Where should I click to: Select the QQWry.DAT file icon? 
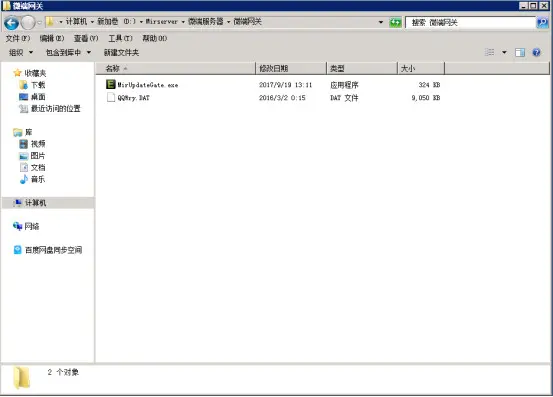(x=111, y=97)
